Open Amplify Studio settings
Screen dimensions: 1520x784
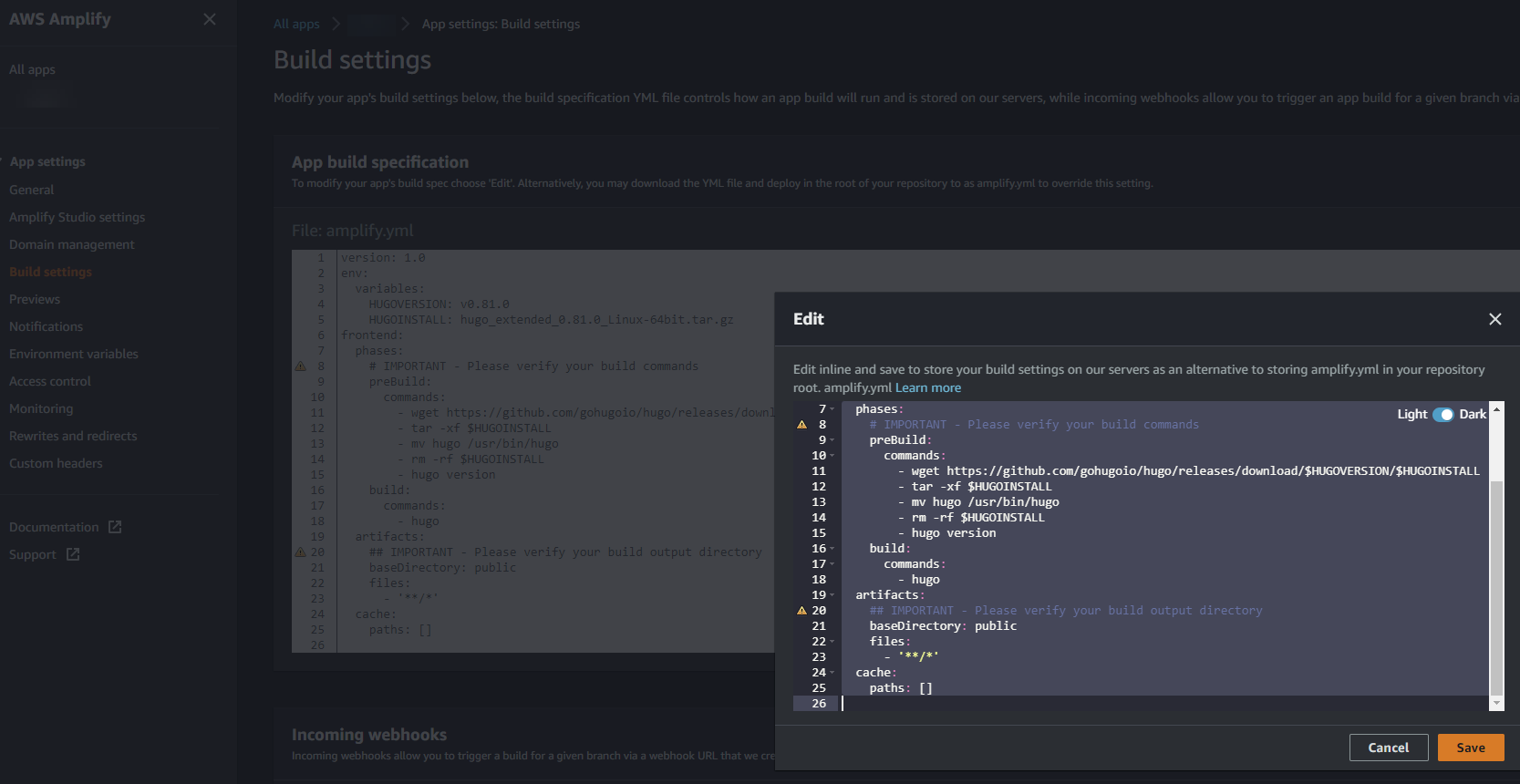[77, 217]
